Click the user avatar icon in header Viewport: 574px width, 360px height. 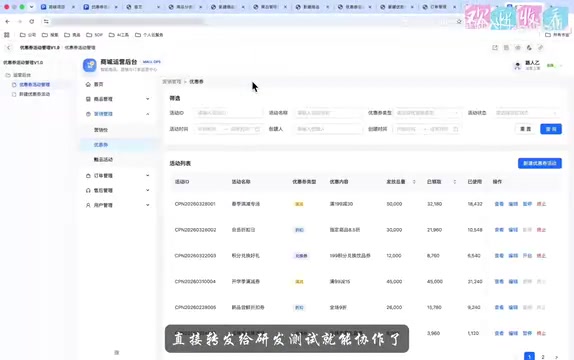point(517,66)
